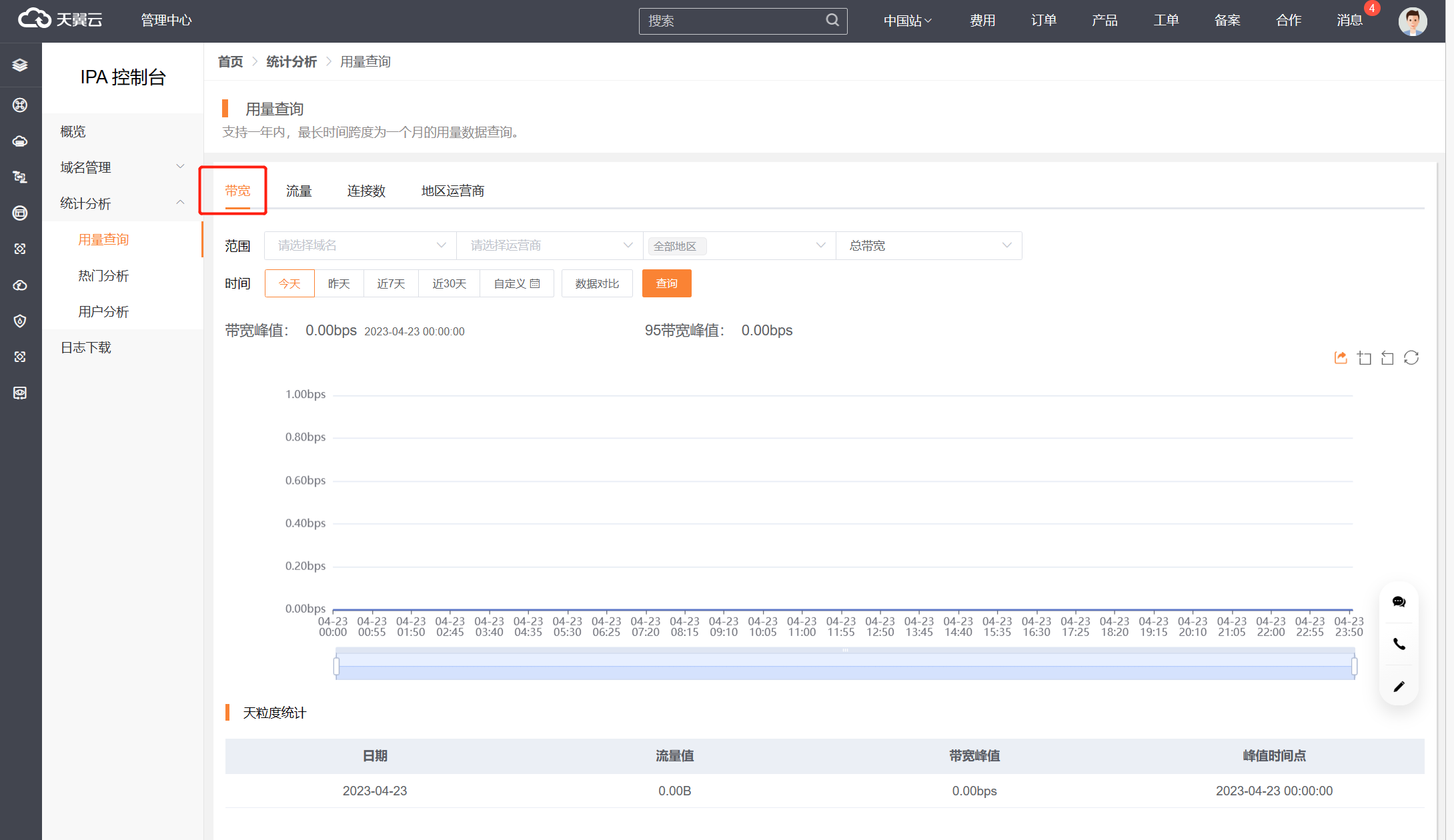Click the pencil feedback icon
The width and height of the screenshot is (1454, 840).
pyautogui.click(x=1399, y=686)
